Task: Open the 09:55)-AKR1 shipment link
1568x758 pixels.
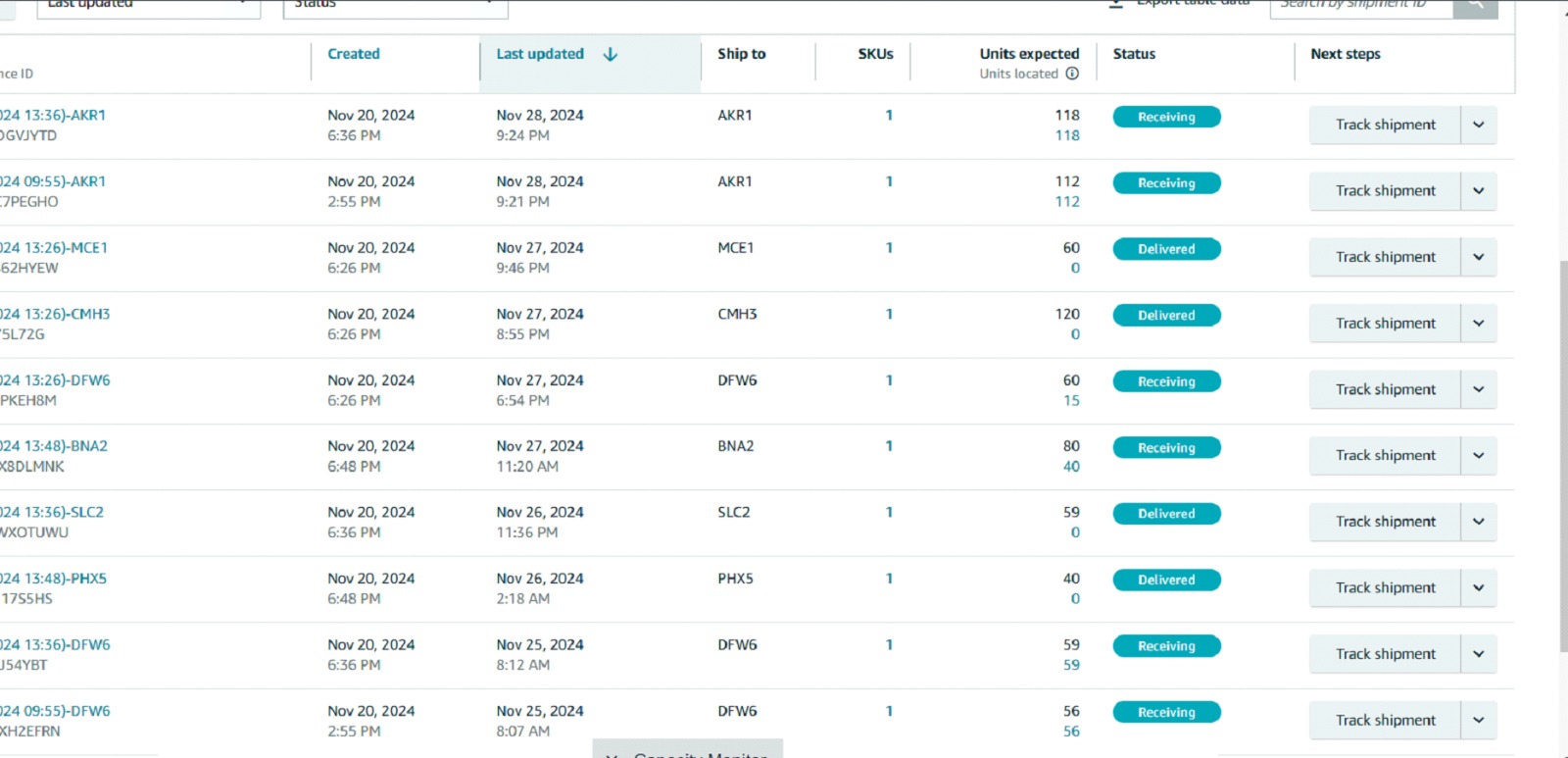Action: (x=53, y=181)
